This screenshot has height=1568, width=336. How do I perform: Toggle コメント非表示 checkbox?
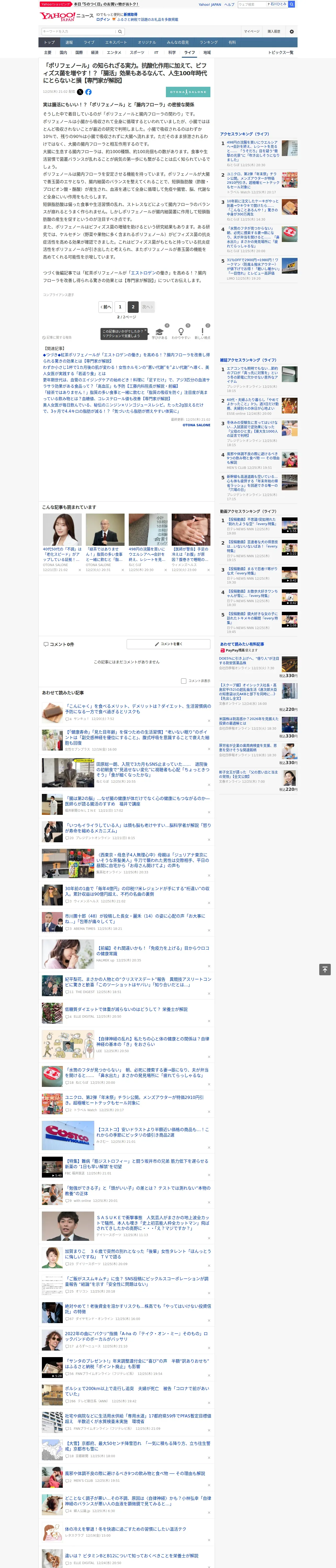(183, 681)
